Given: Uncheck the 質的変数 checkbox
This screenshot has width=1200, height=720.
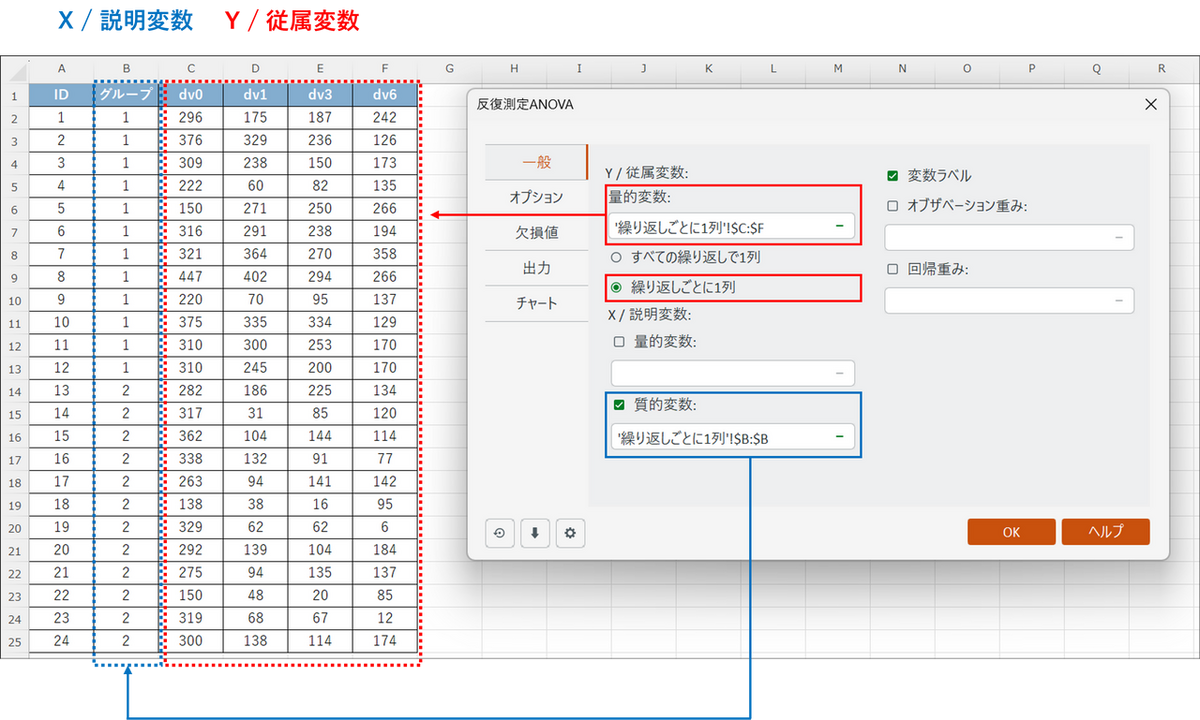Looking at the screenshot, I should [x=619, y=405].
